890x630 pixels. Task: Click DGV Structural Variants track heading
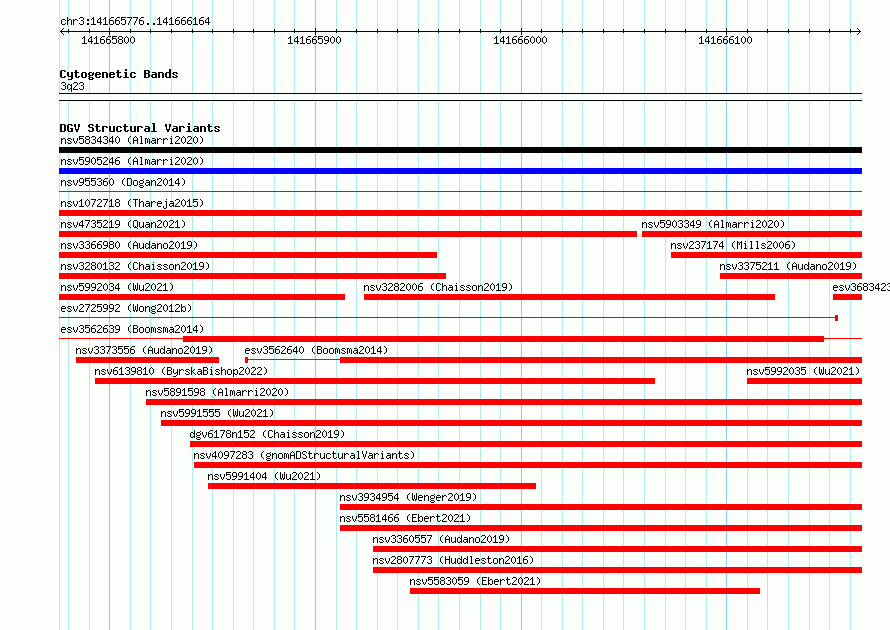point(140,128)
